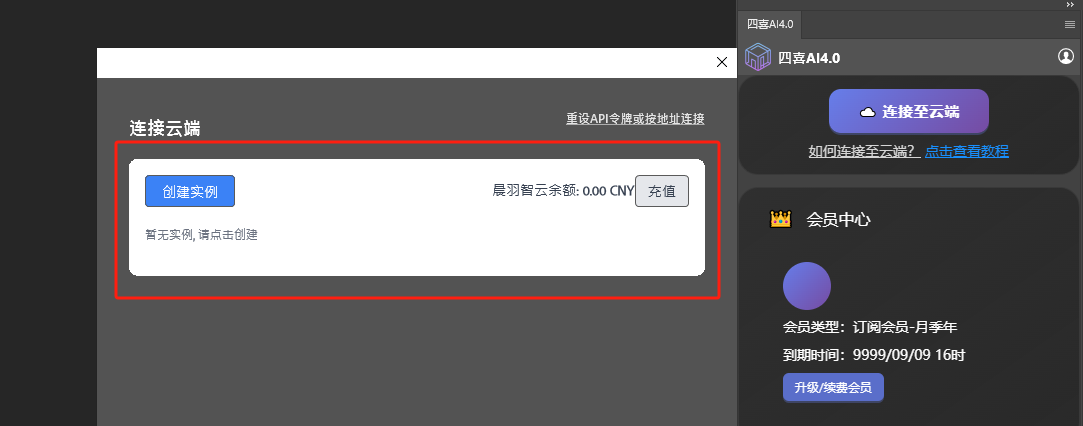1083x426 pixels.
Task: Open the 如何连接至云端? link
Action: pyautogui.click(x=864, y=151)
